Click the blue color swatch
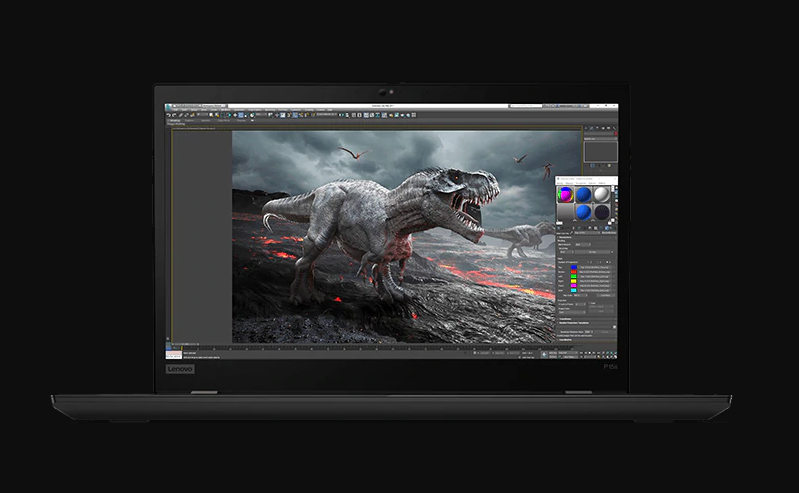 (574, 267)
